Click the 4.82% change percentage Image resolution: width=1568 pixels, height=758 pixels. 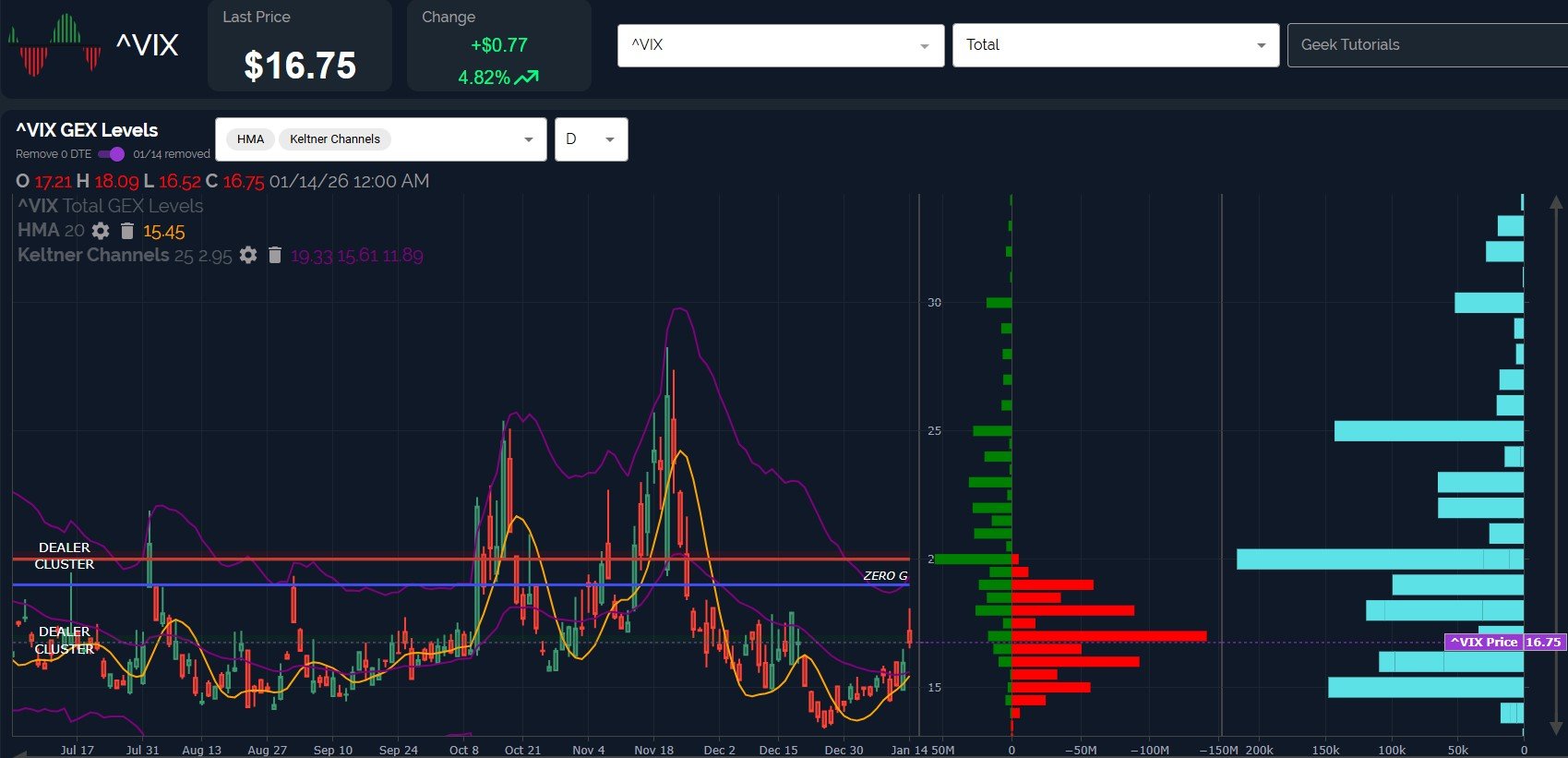click(484, 78)
